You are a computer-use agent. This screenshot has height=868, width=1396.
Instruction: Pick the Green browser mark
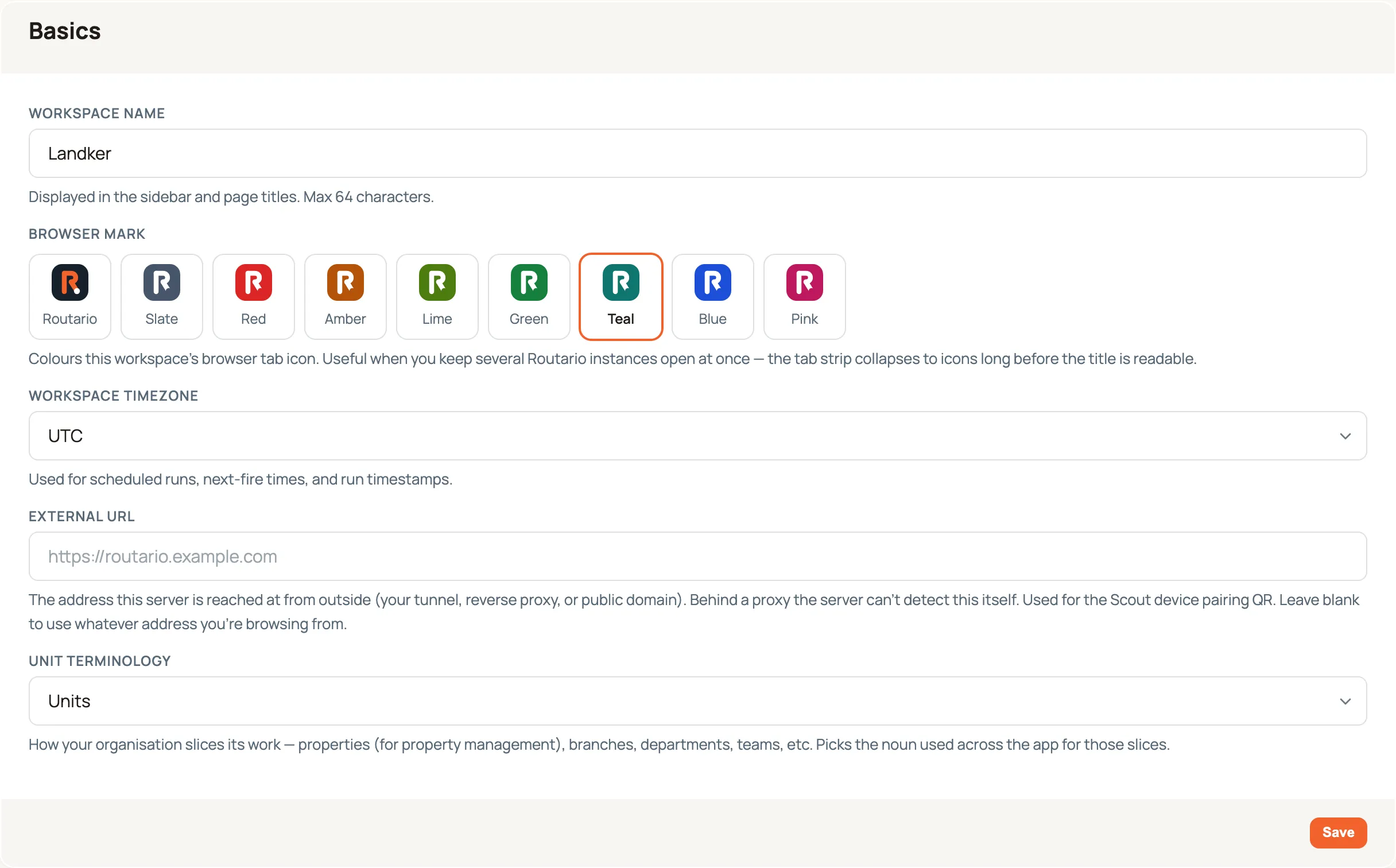pos(529,297)
